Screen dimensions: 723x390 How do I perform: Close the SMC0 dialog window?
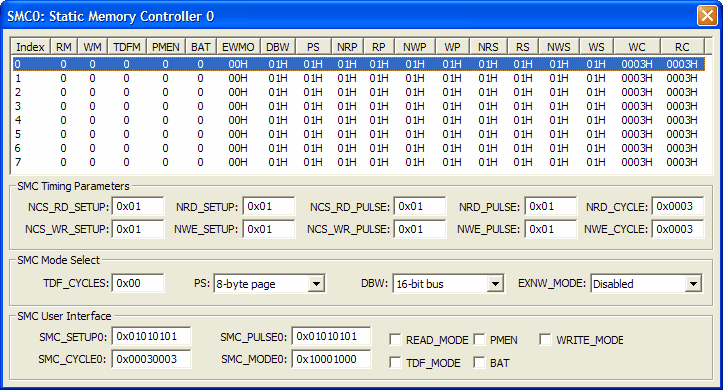click(x=707, y=16)
